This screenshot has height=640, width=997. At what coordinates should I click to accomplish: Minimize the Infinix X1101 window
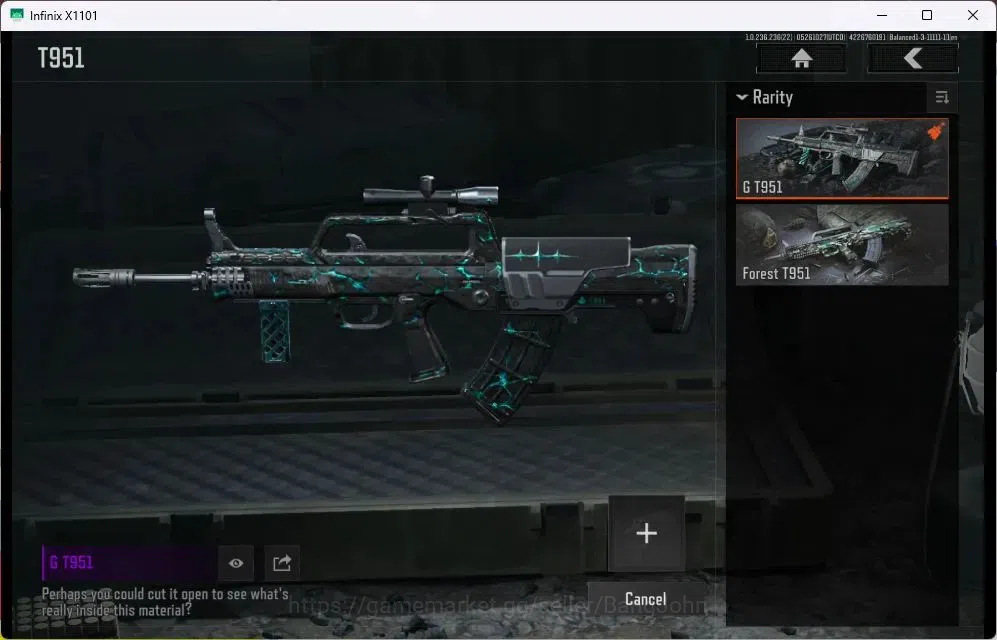[x=882, y=15]
